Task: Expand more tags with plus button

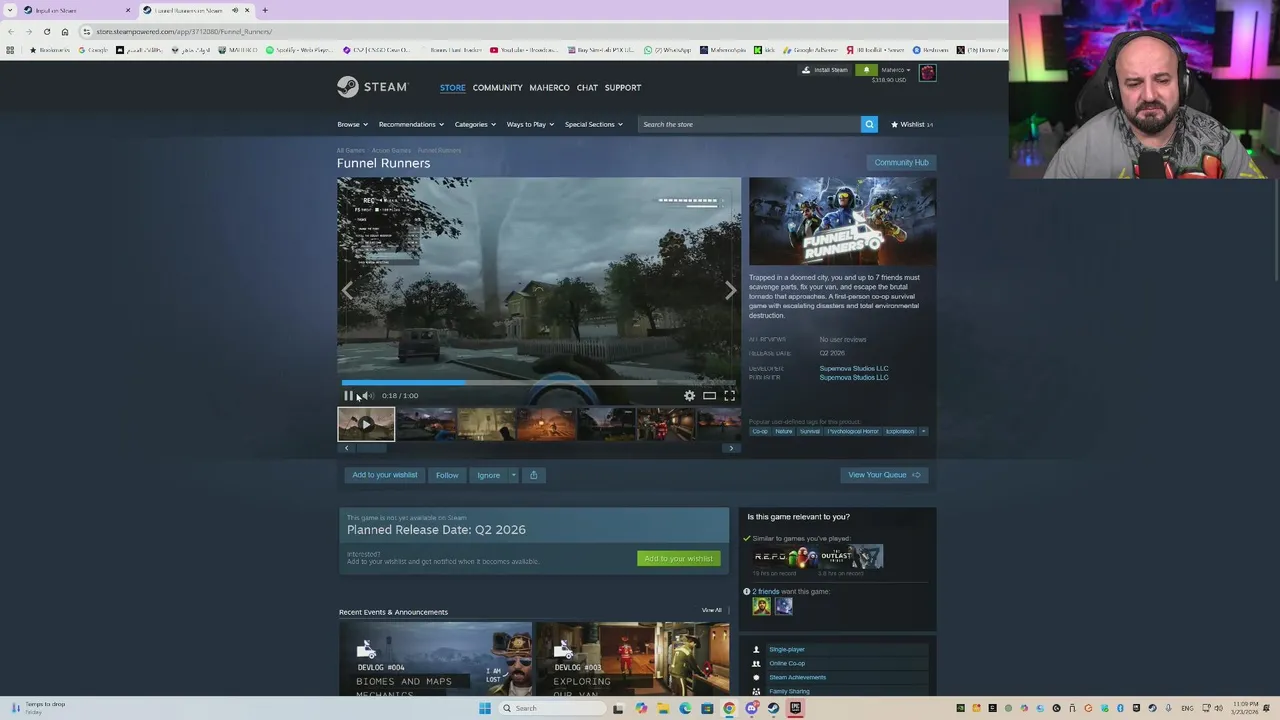Action: pos(923,432)
